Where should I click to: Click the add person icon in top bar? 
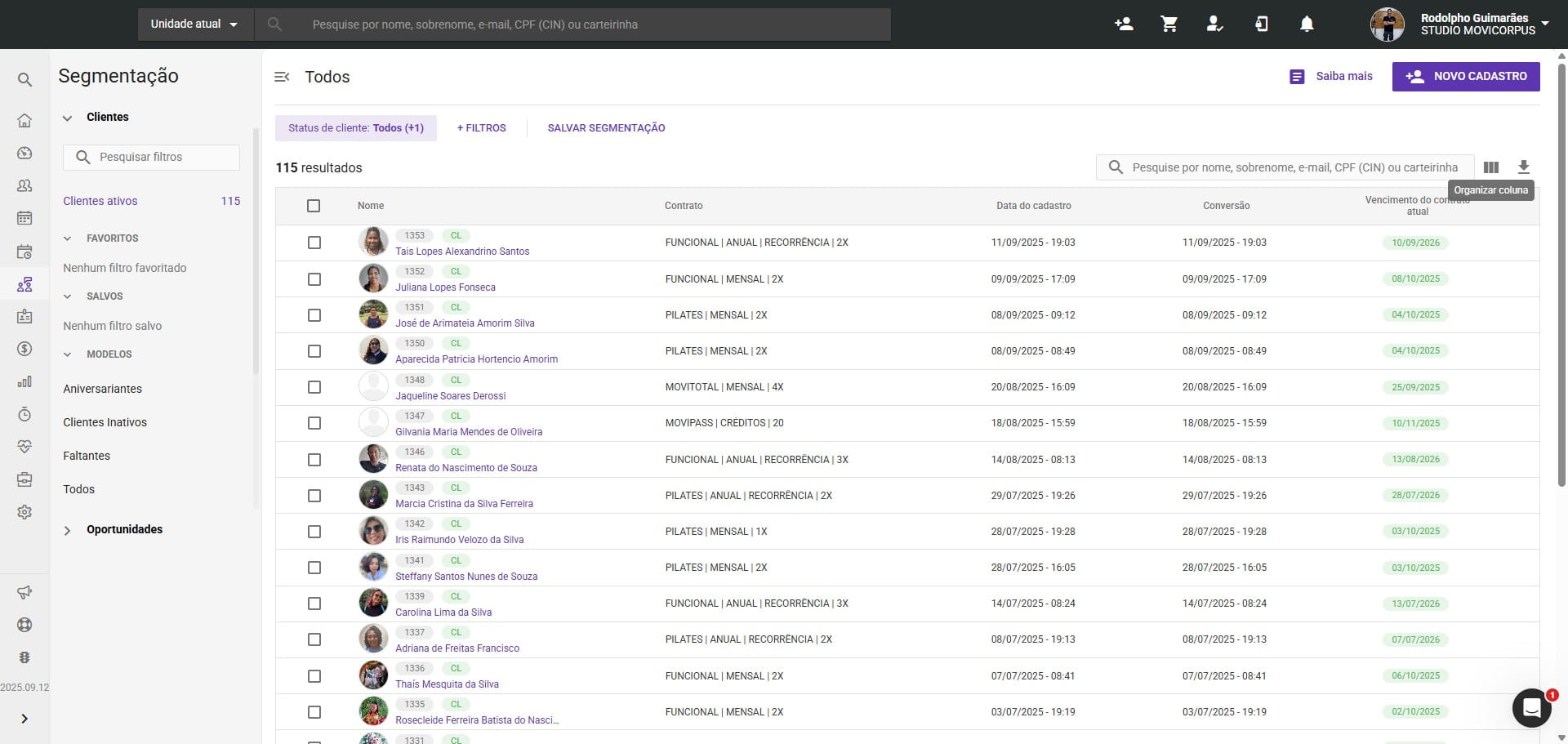point(1124,24)
